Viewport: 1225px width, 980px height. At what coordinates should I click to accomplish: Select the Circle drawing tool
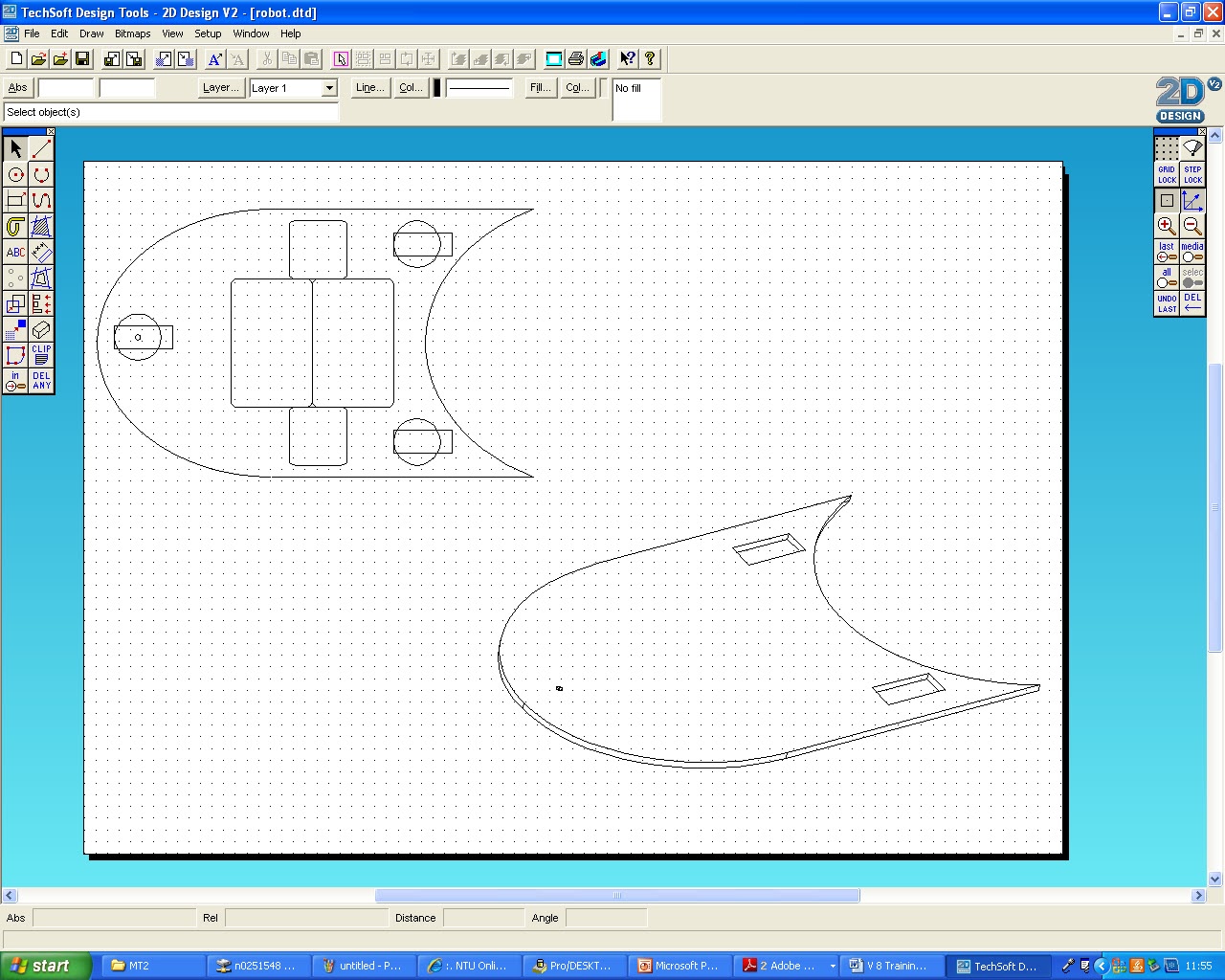pos(15,174)
